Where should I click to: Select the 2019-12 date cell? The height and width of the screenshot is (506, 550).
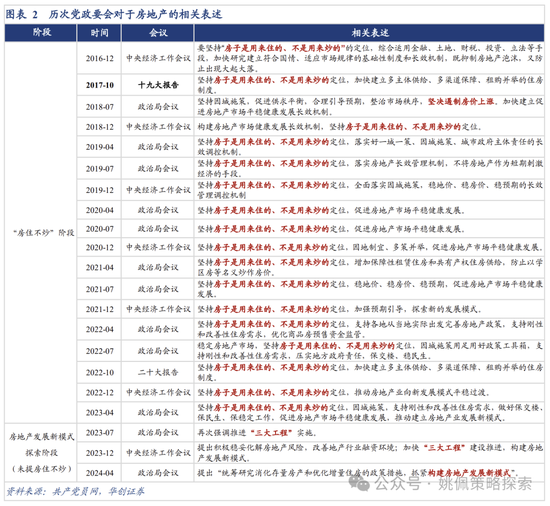point(100,190)
